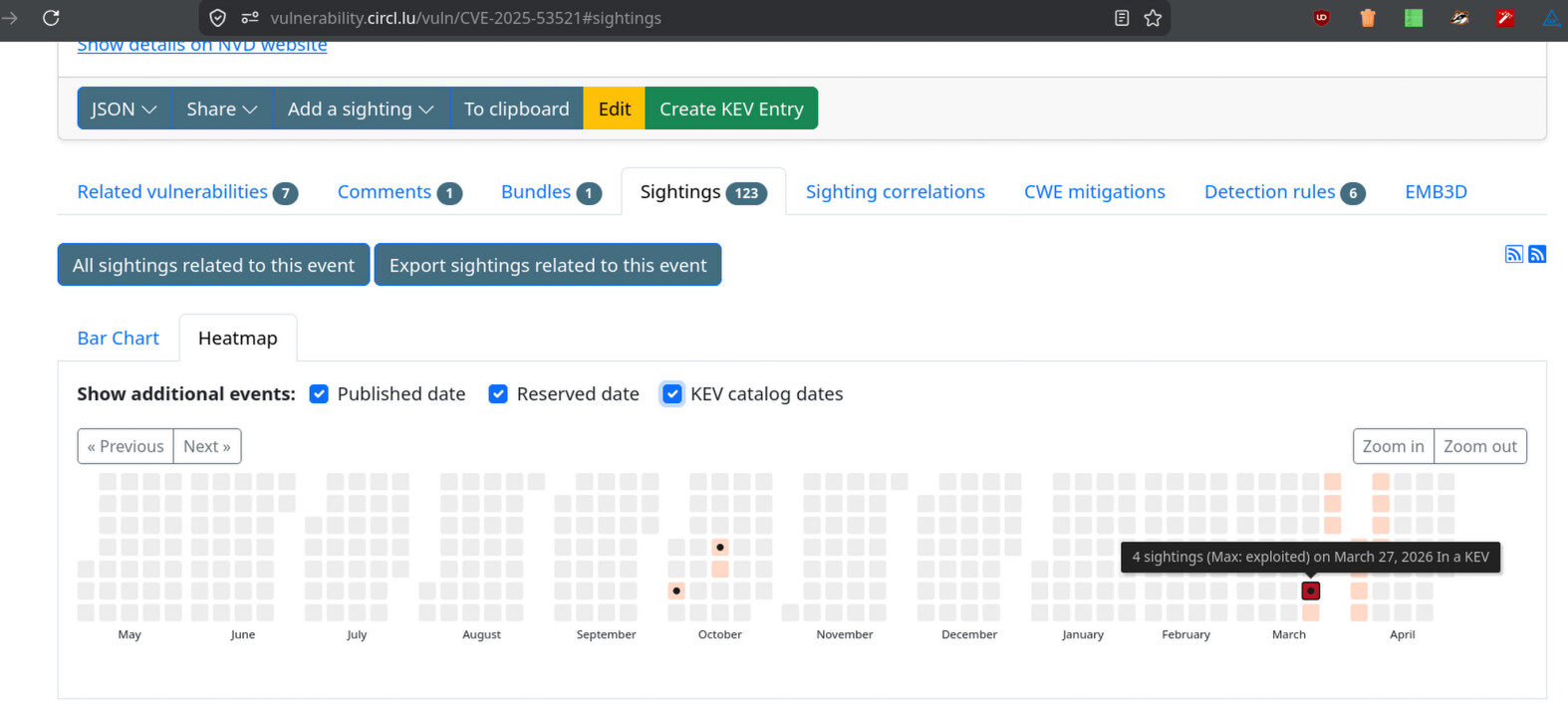Viewport: 1568px width, 704px height.
Task: Open the Share dropdown menu
Action: (x=221, y=109)
